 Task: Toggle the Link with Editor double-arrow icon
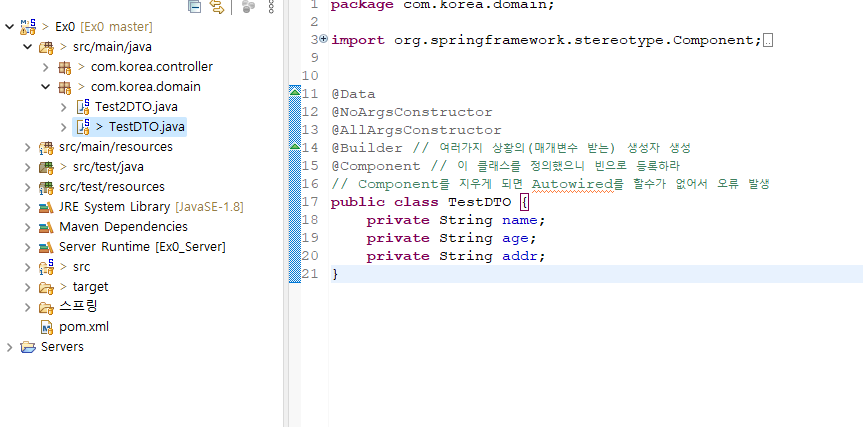218,6
